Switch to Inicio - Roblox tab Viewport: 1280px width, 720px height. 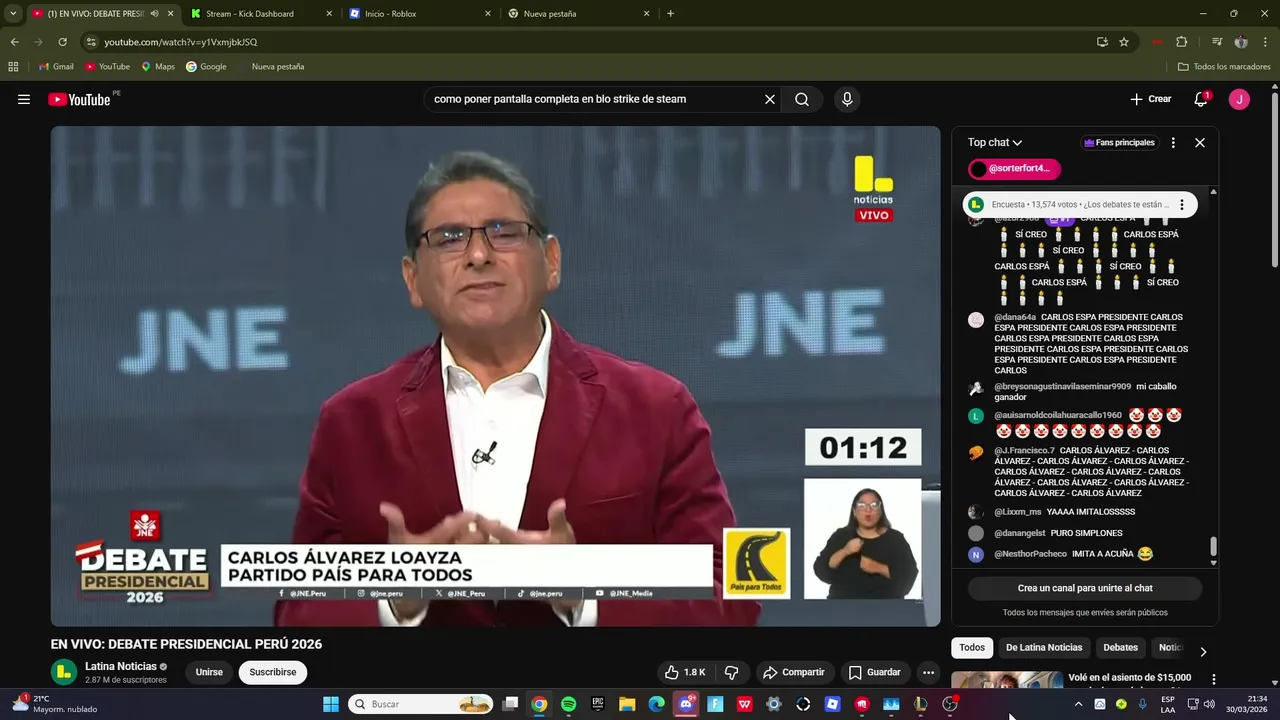click(x=420, y=14)
